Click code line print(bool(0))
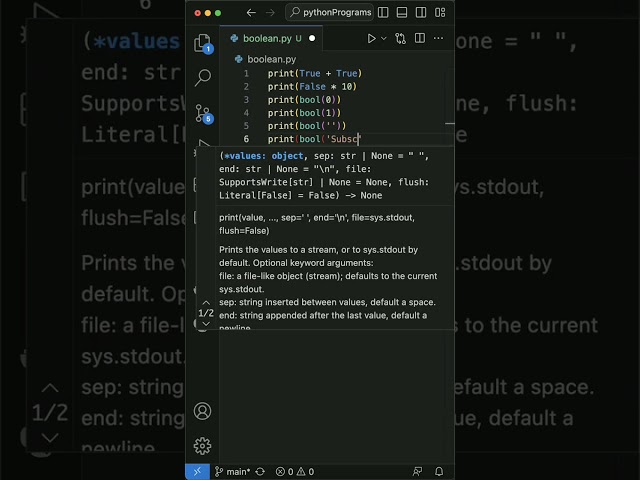Image resolution: width=640 pixels, height=480 pixels. (x=304, y=100)
